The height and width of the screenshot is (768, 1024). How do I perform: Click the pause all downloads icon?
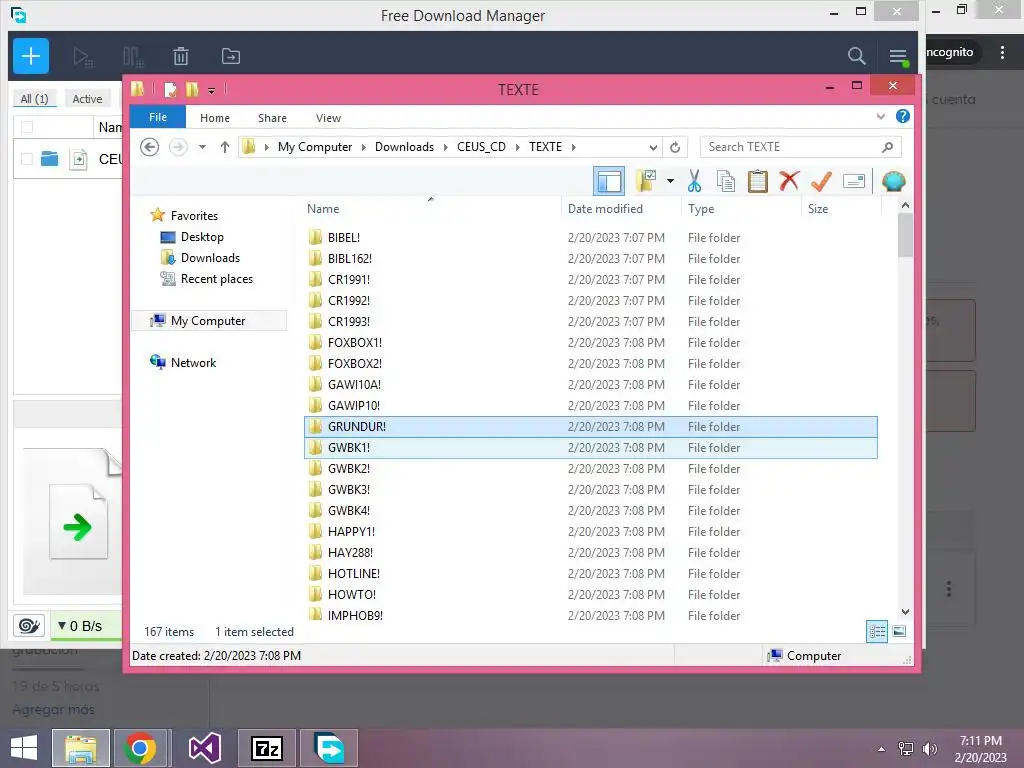coord(133,57)
